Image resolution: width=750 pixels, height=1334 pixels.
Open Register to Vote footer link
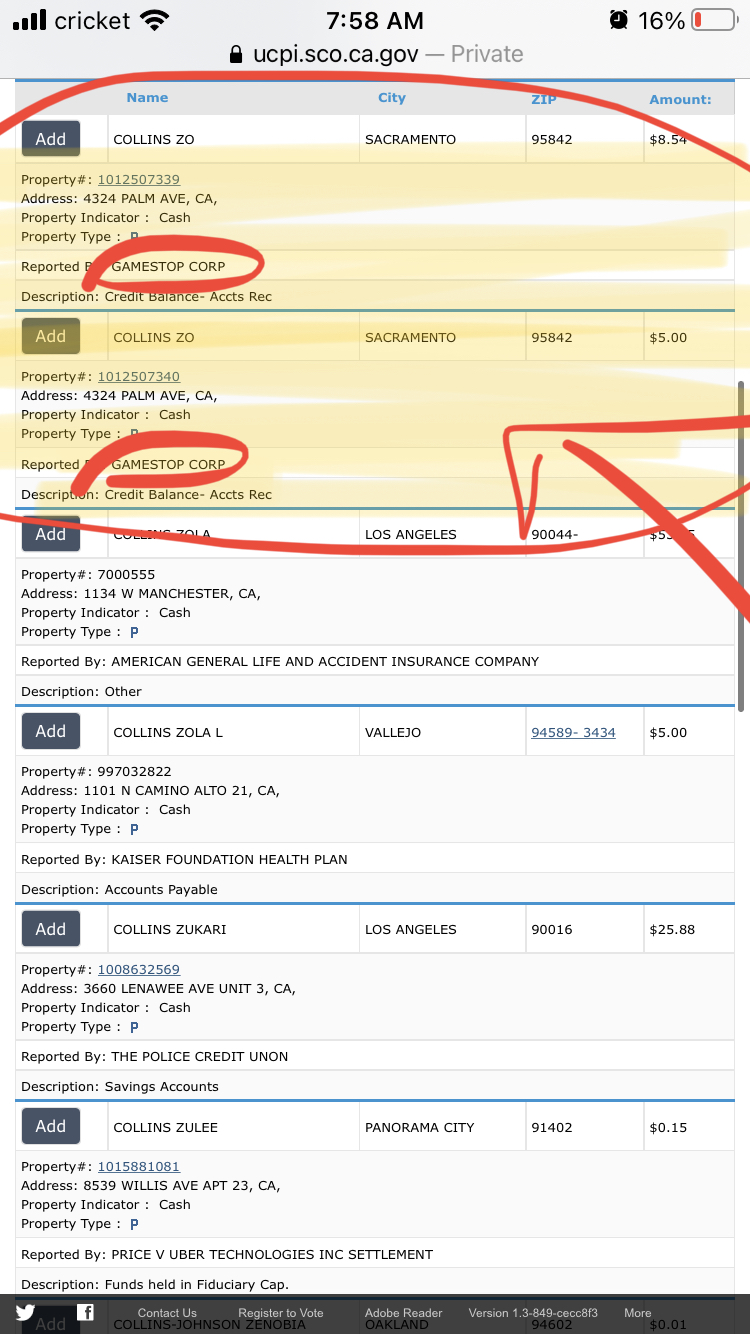(281, 1313)
